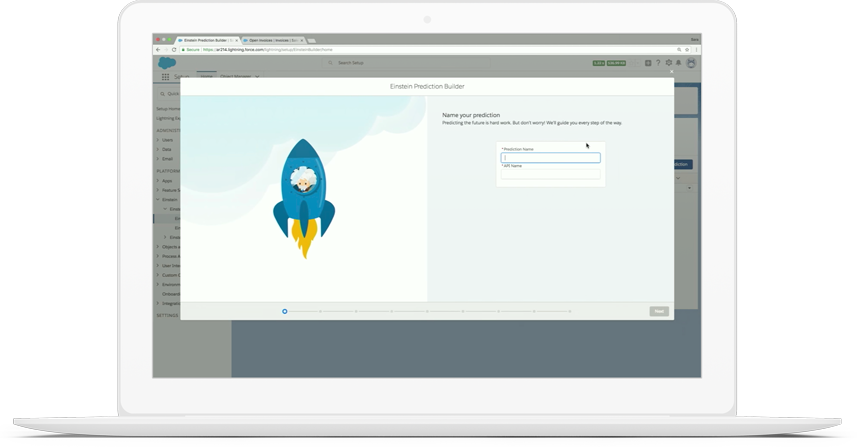This screenshot has height=447, width=857.
Task: Expand the Email tree item
Action: pyautogui.click(x=158, y=158)
